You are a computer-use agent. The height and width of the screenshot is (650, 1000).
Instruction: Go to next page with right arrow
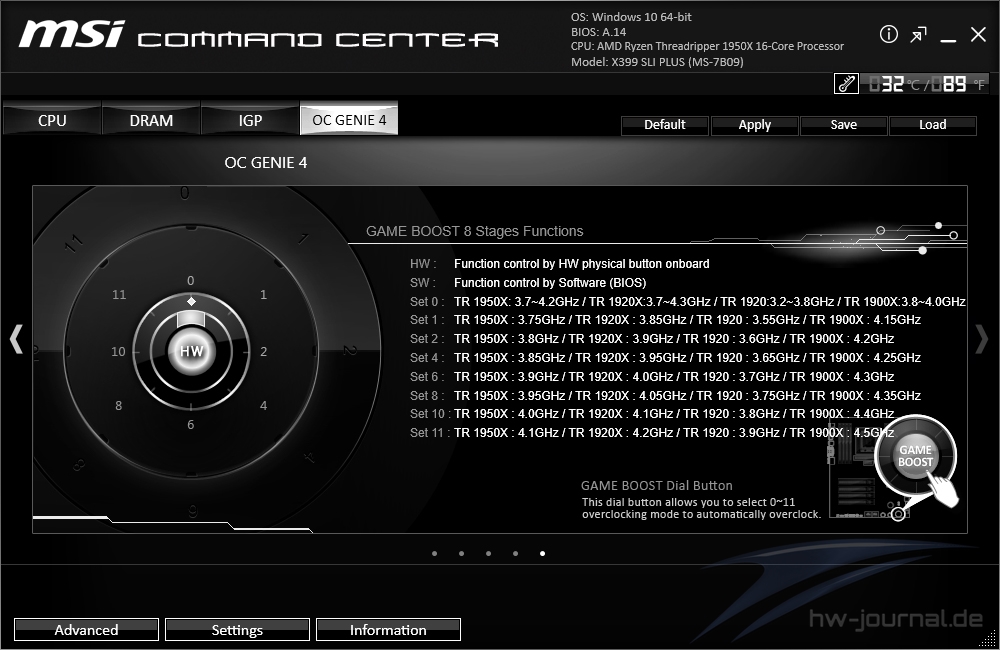pos(982,339)
